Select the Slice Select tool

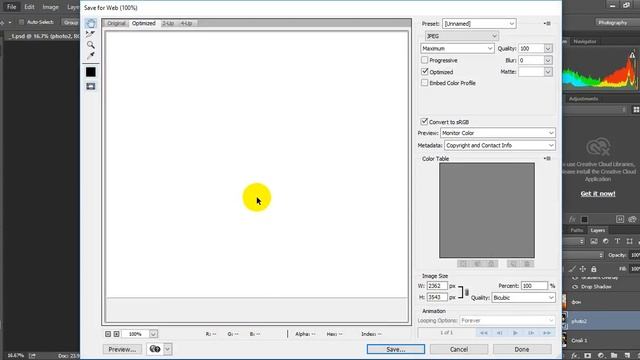click(91, 34)
